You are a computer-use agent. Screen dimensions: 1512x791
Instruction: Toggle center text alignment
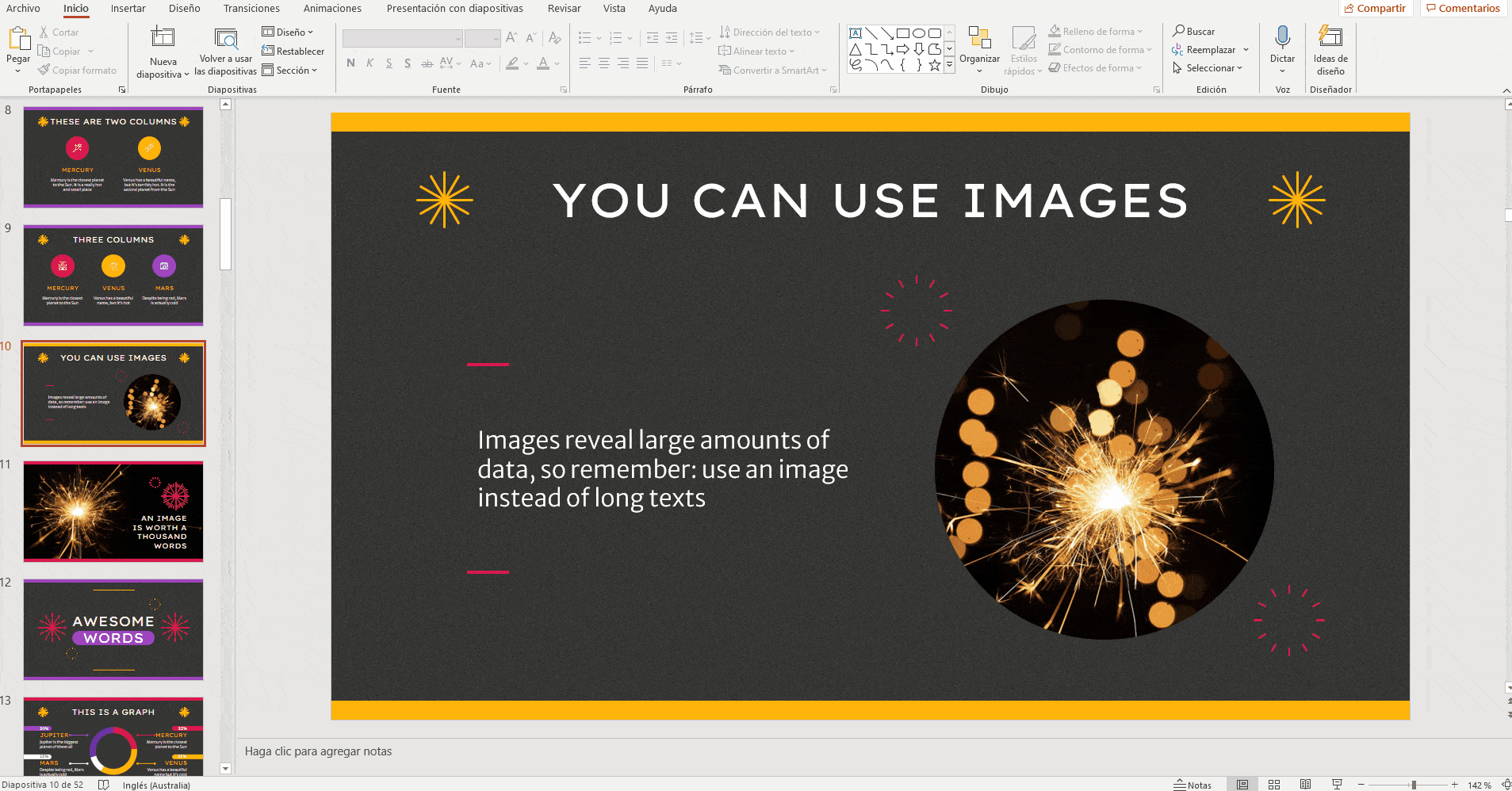pyautogui.click(x=603, y=63)
